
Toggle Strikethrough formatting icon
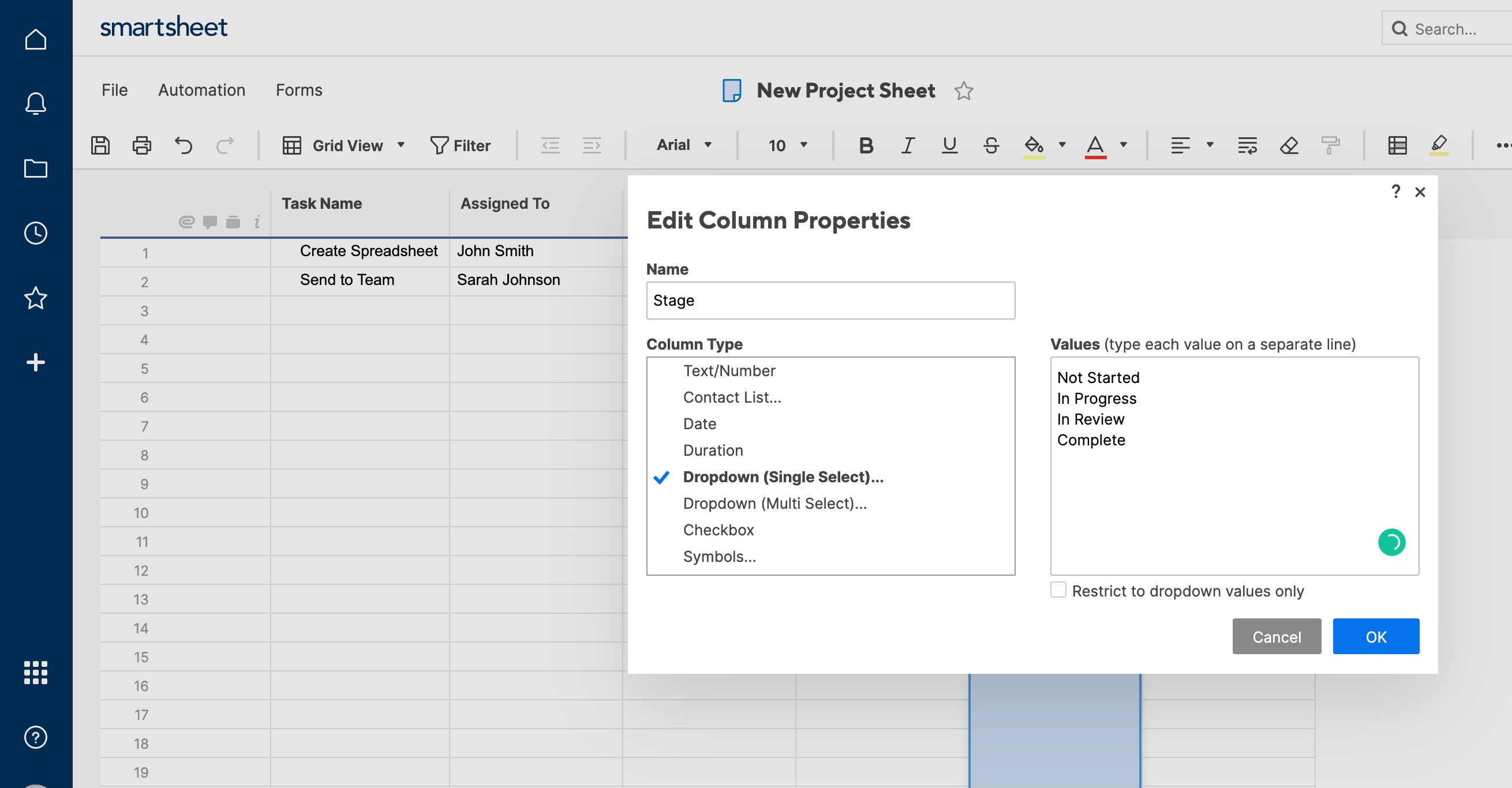tap(991, 145)
